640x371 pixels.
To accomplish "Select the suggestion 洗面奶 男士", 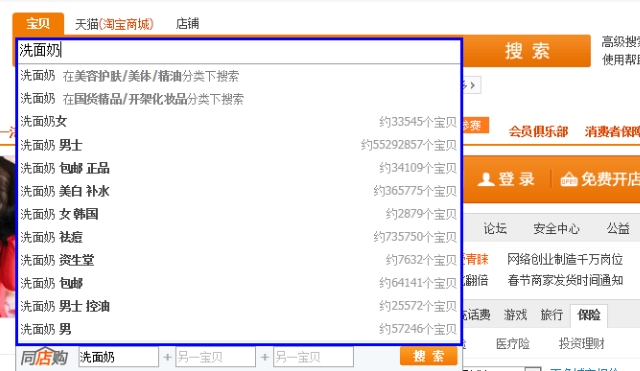I will (239, 144).
